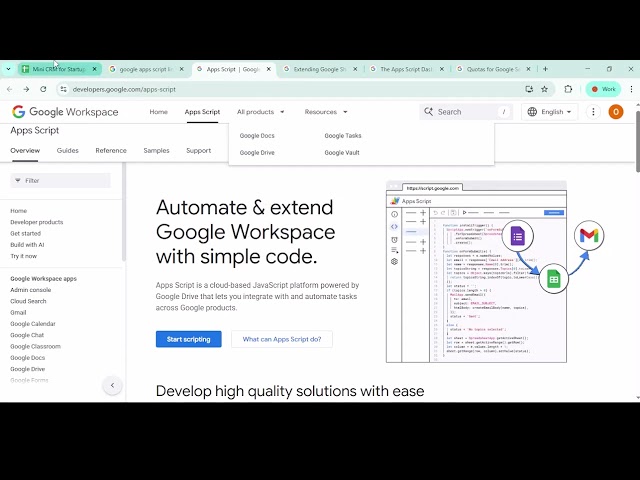Image resolution: width=640 pixels, height=480 pixels.
Task: Open Try it now sidebar link
Action: click(x=23, y=256)
